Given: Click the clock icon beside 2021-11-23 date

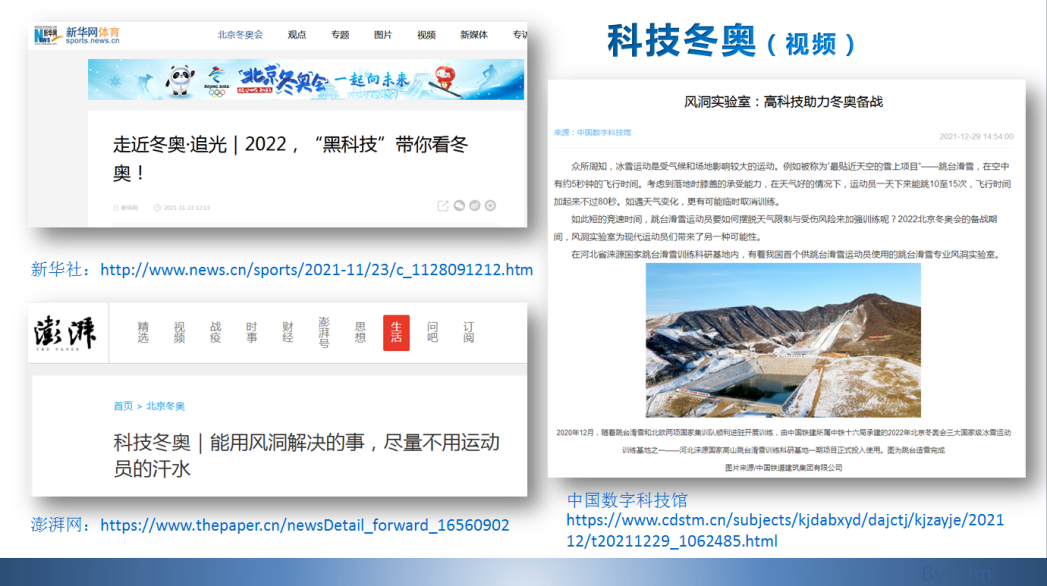Looking at the screenshot, I should pyautogui.click(x=158, y=208).
